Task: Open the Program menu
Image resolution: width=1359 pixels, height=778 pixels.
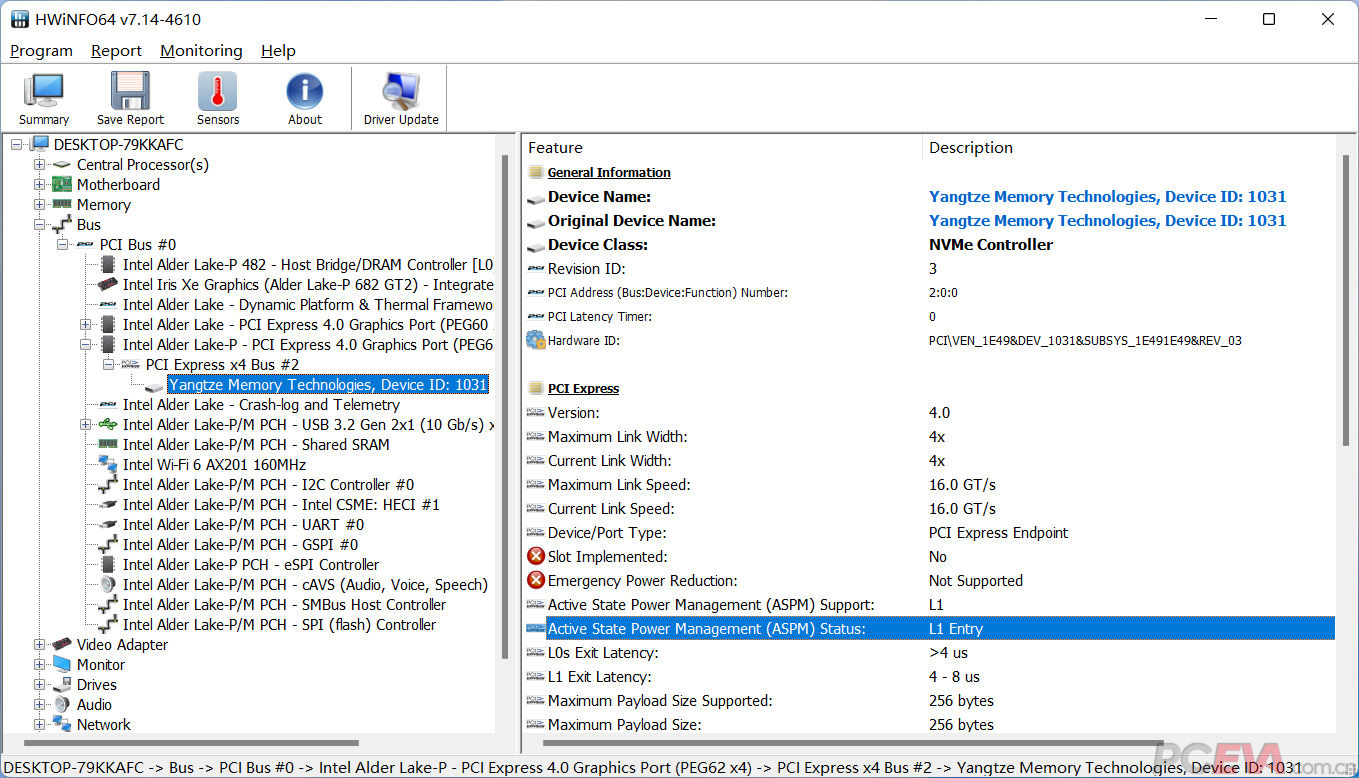Action: coord(41,51)
